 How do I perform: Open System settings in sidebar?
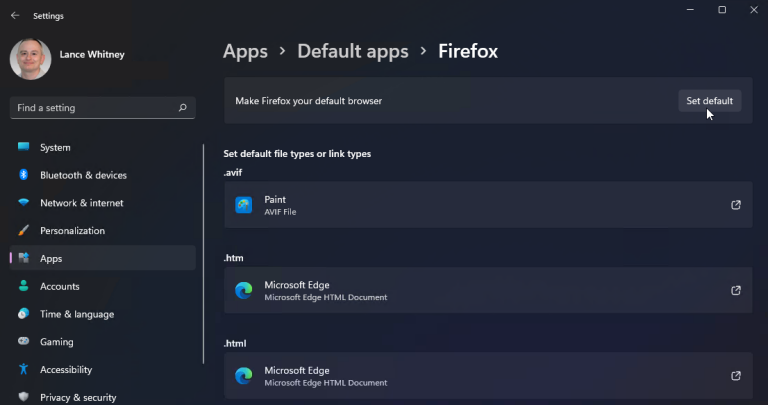click(55, 147)
